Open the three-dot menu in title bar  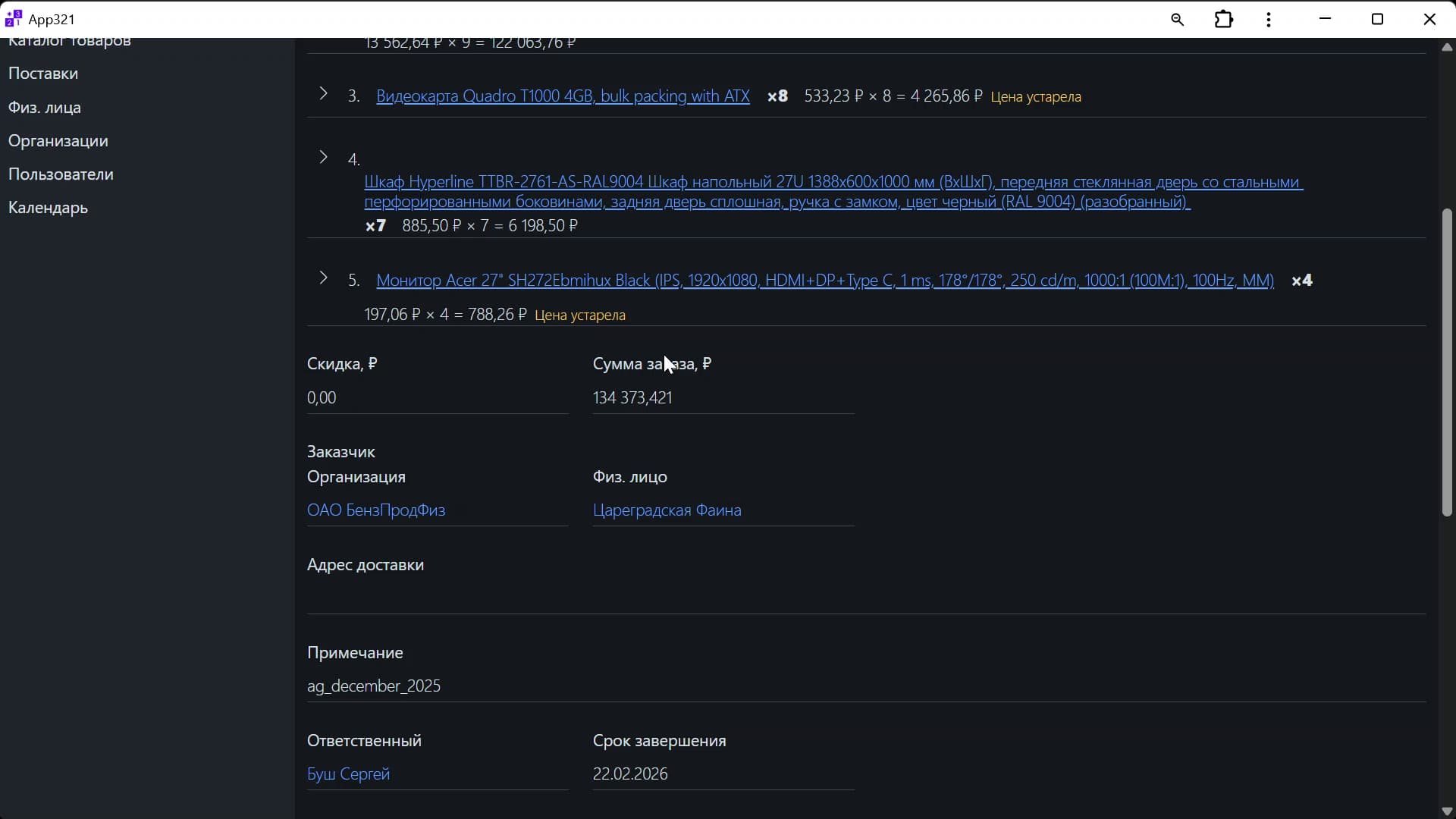[1269, 20]
